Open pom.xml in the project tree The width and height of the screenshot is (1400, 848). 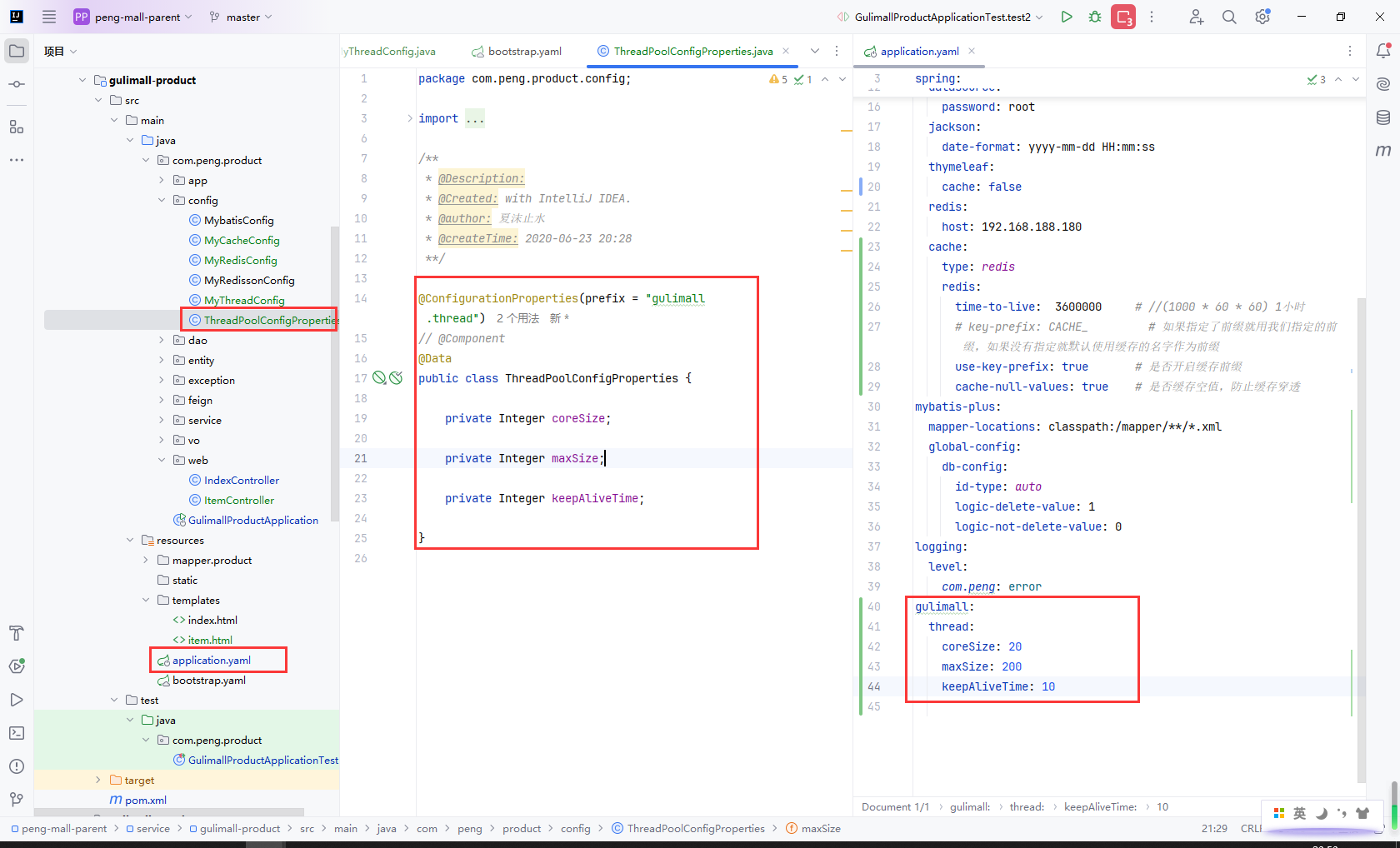145,800
